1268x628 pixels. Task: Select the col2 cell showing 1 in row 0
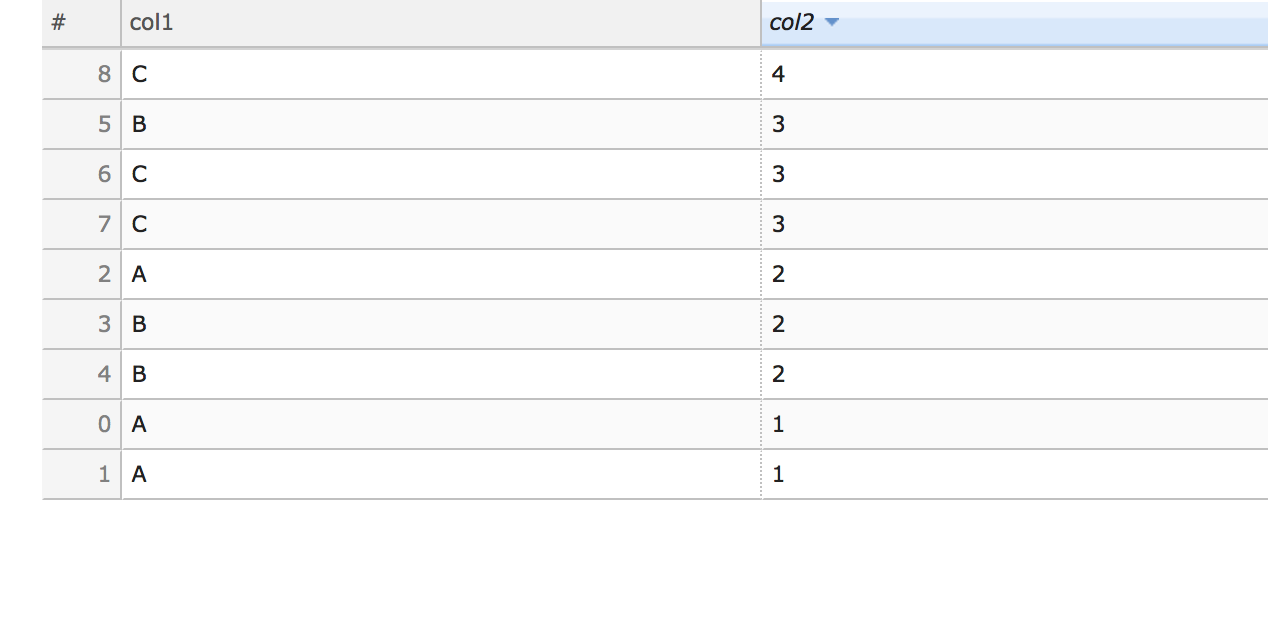pyautogui.click(x=778, y=424)
